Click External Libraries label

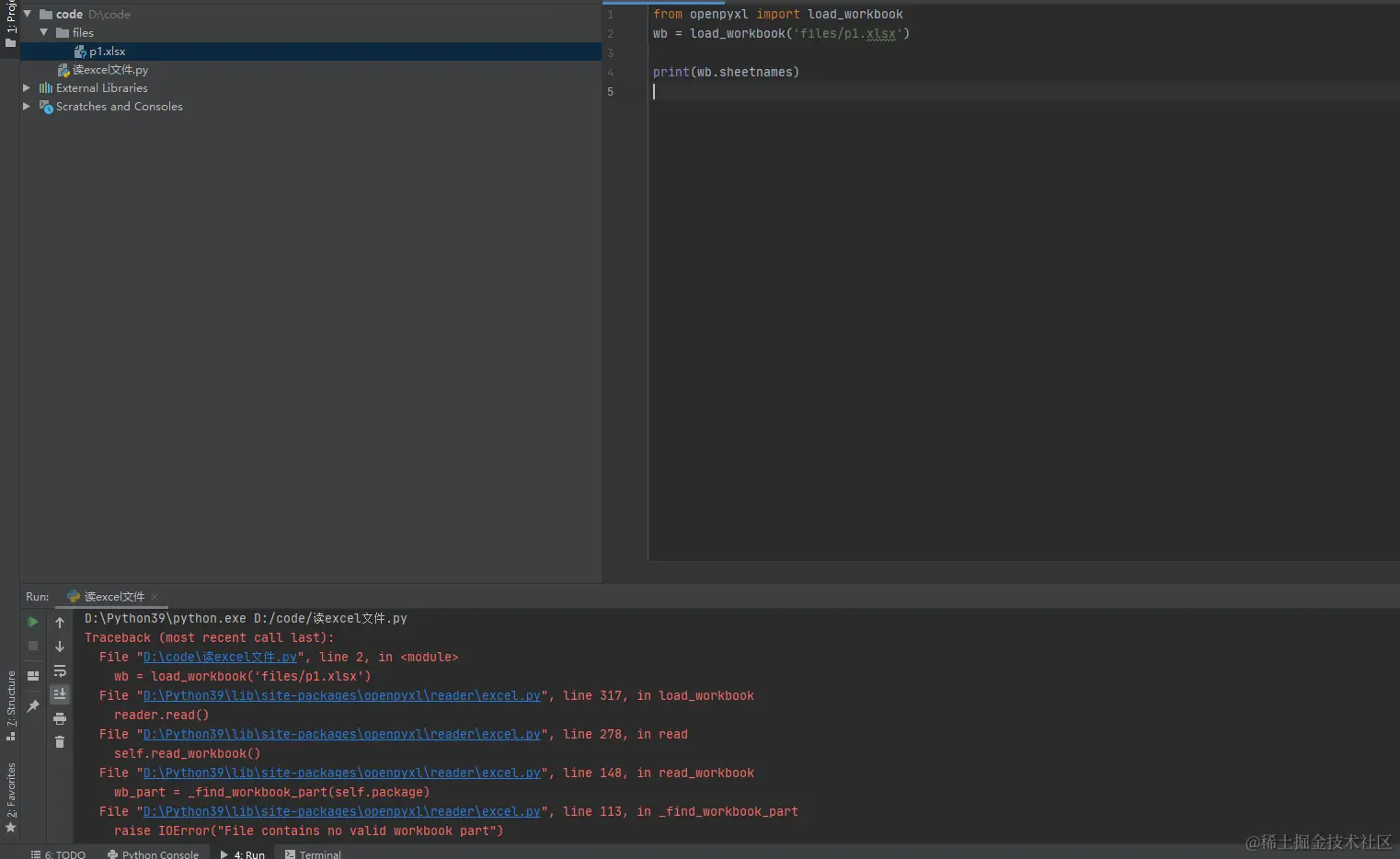tap(102, 88)
